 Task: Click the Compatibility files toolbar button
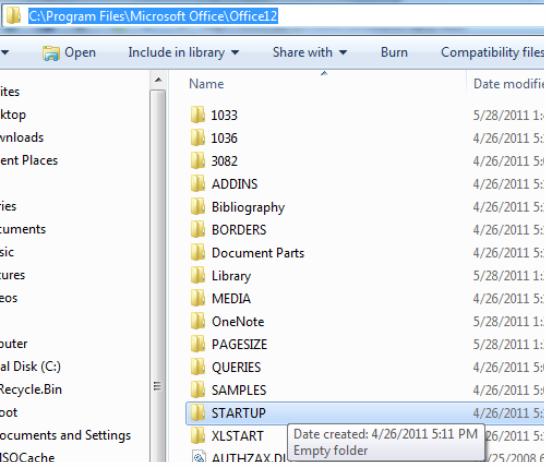(x=492, y=53)
